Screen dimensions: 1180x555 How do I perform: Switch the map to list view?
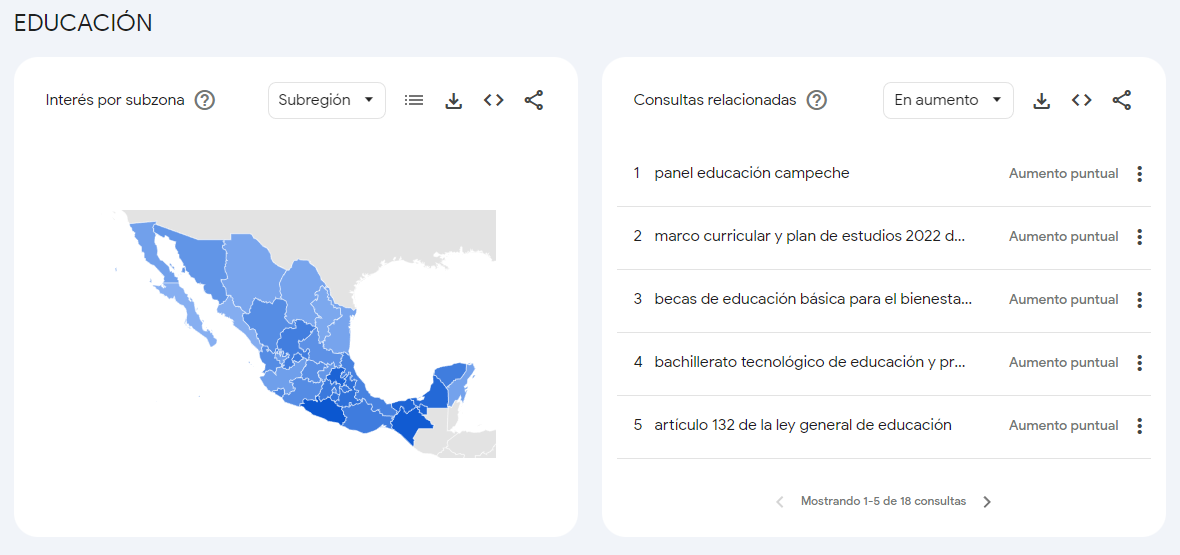click(x=414, y=100)
